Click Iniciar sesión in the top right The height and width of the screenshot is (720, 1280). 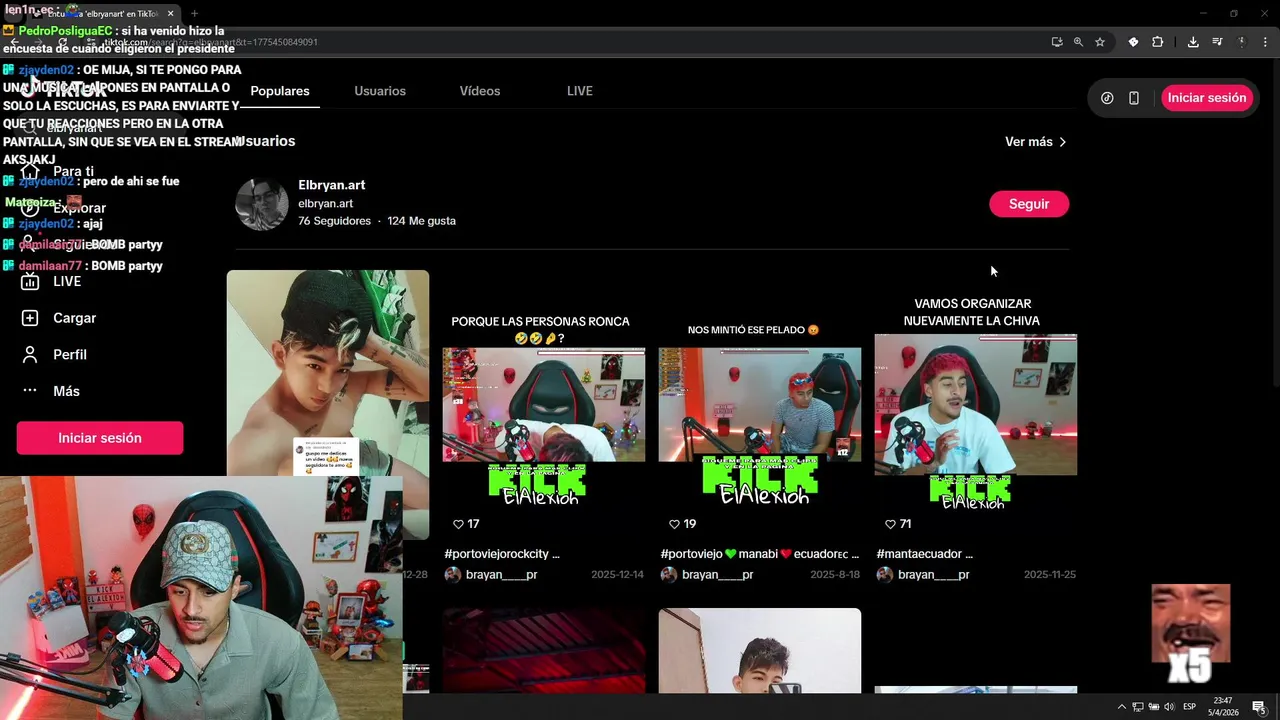point(1207,98)
